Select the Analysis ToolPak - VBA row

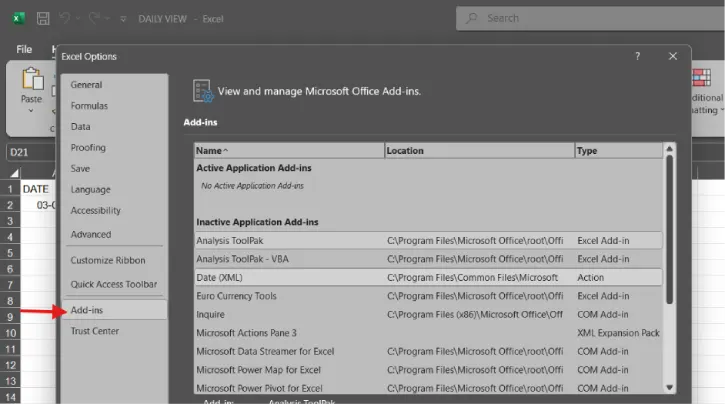click(x=428, y=259)
